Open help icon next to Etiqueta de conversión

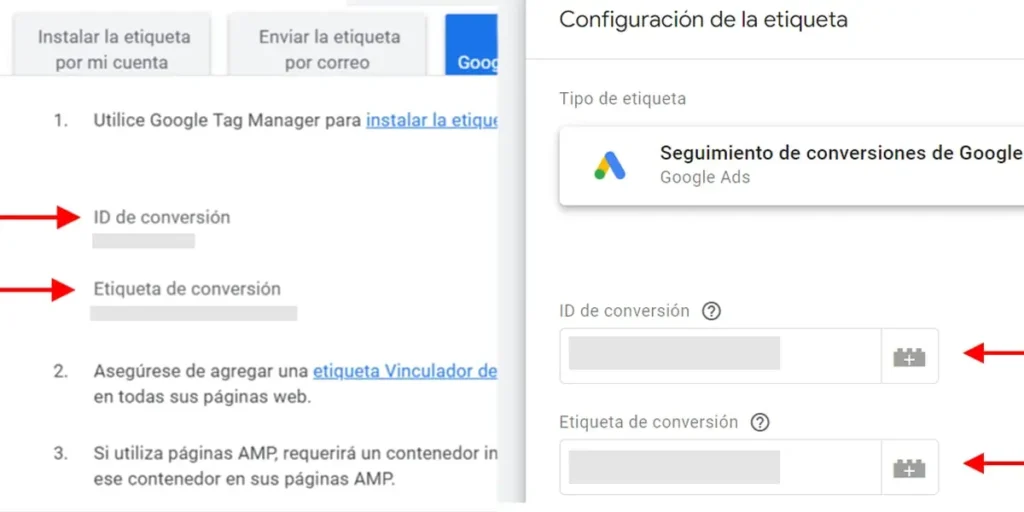pos(760,423)
